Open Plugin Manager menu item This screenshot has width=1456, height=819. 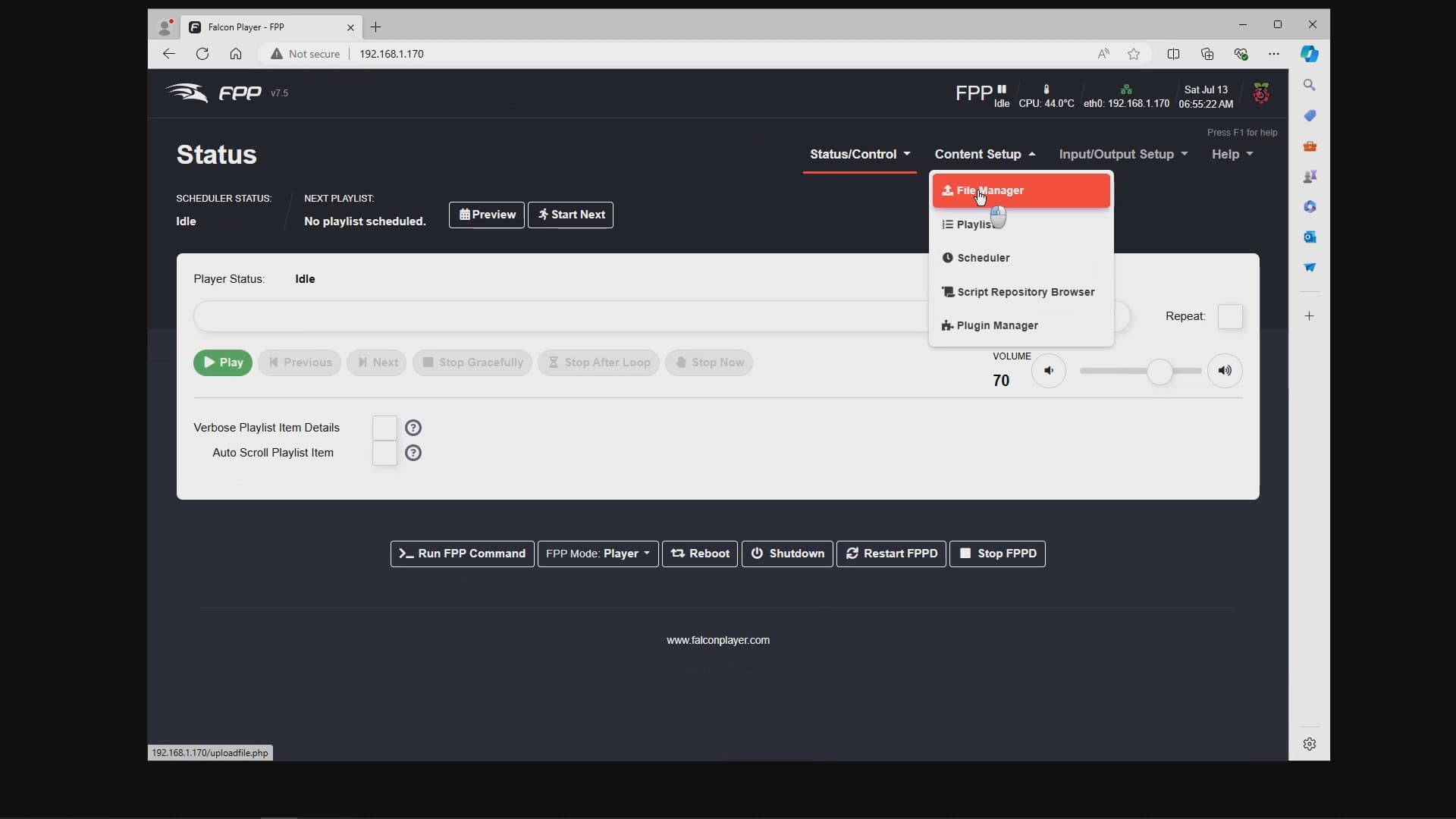coord(1021,325)
